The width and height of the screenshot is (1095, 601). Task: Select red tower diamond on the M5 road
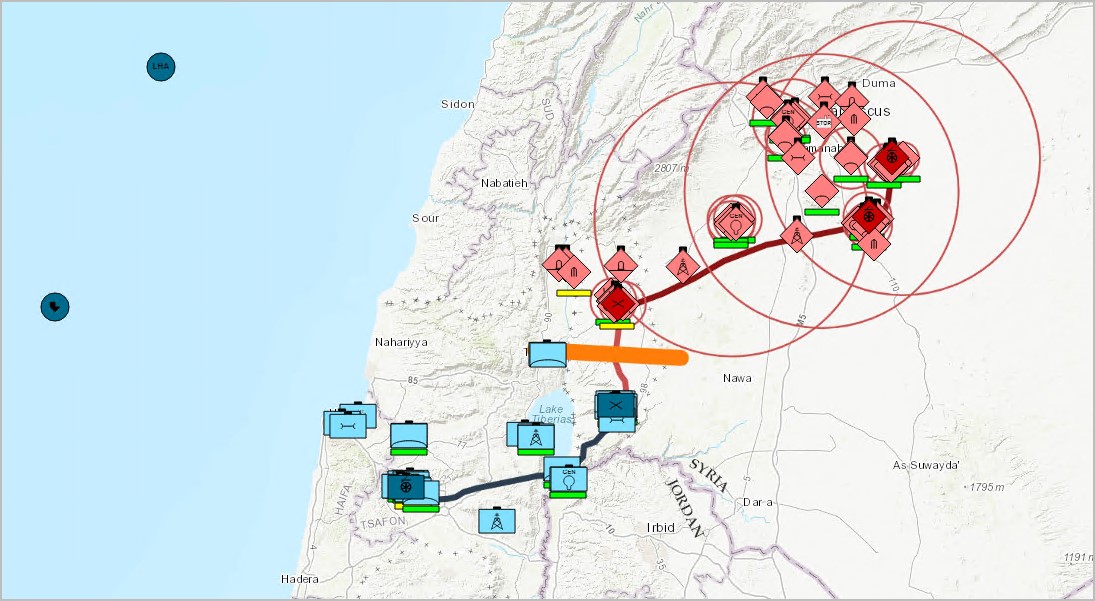797,235
